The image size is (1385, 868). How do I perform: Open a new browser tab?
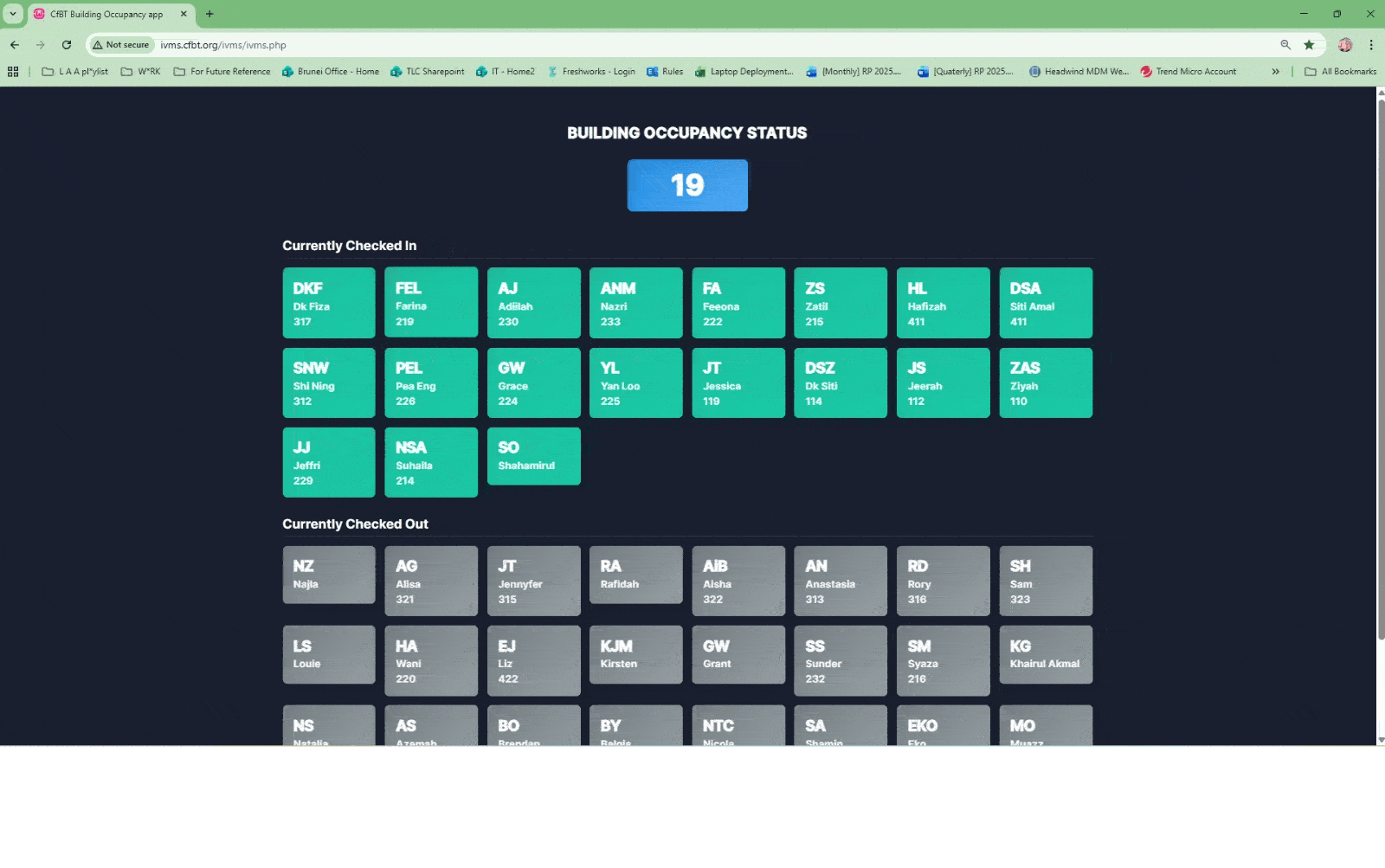click(209, 14)
